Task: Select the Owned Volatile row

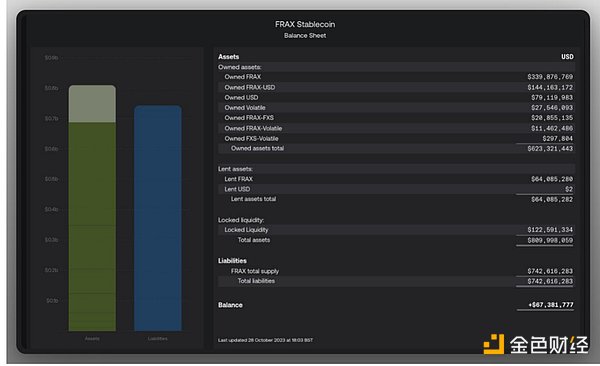Action: point(396,108)
